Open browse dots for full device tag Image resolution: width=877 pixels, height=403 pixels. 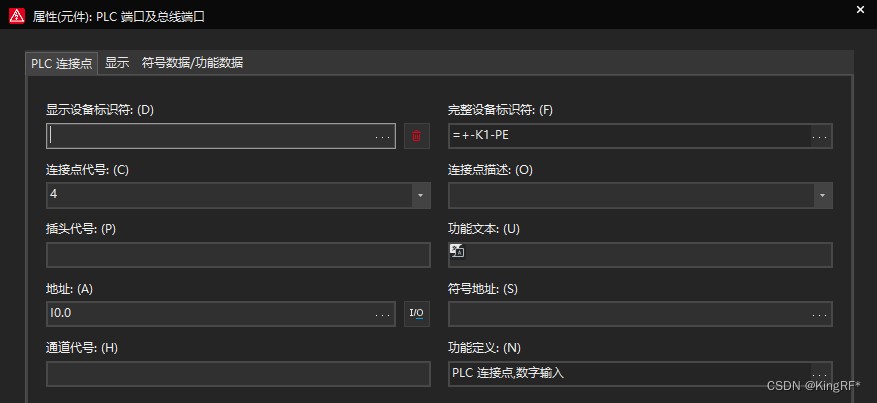pyautogui.click(x=820, y=136)
